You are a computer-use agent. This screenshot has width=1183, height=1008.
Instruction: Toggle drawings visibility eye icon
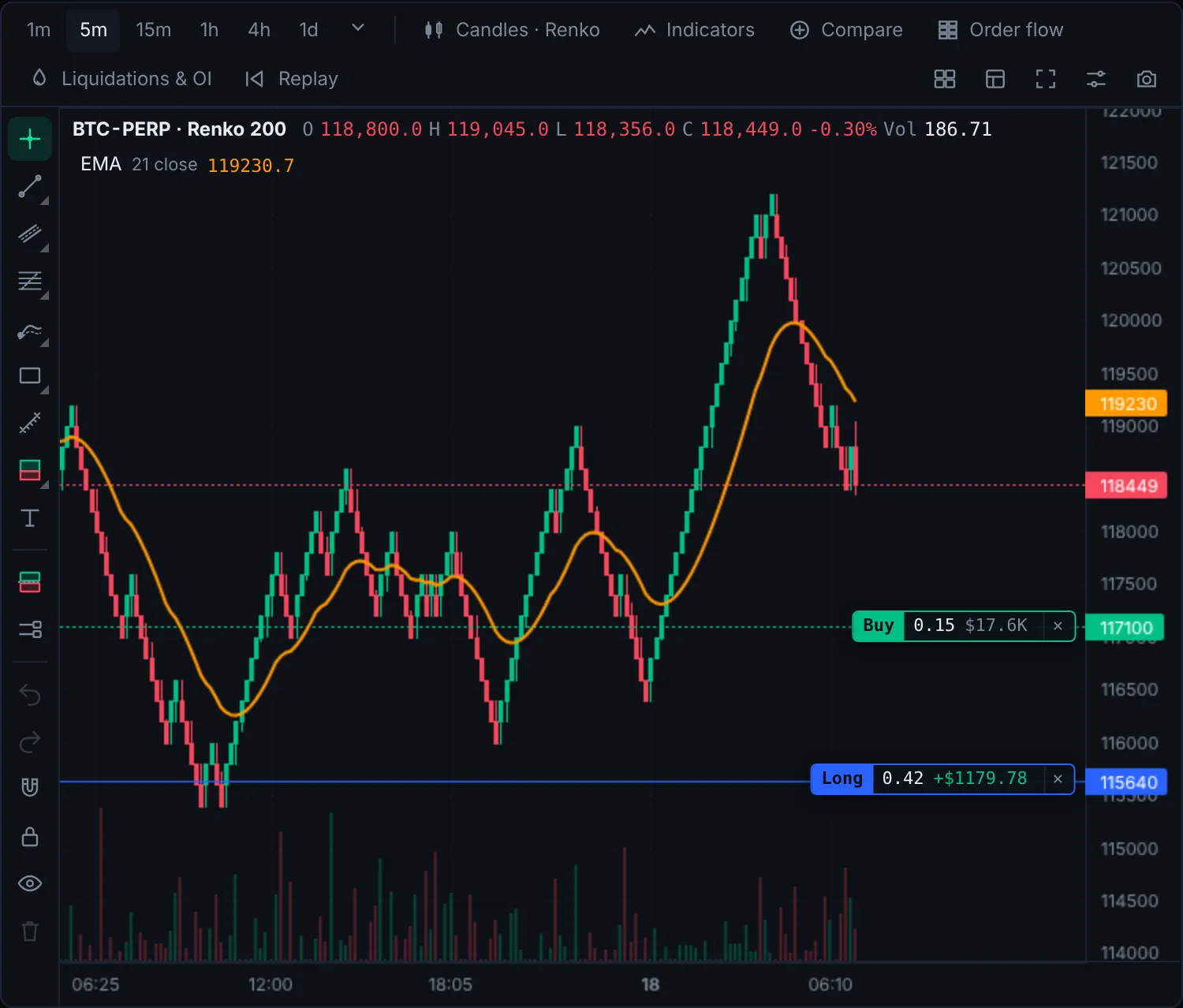[x=30, y=883]
